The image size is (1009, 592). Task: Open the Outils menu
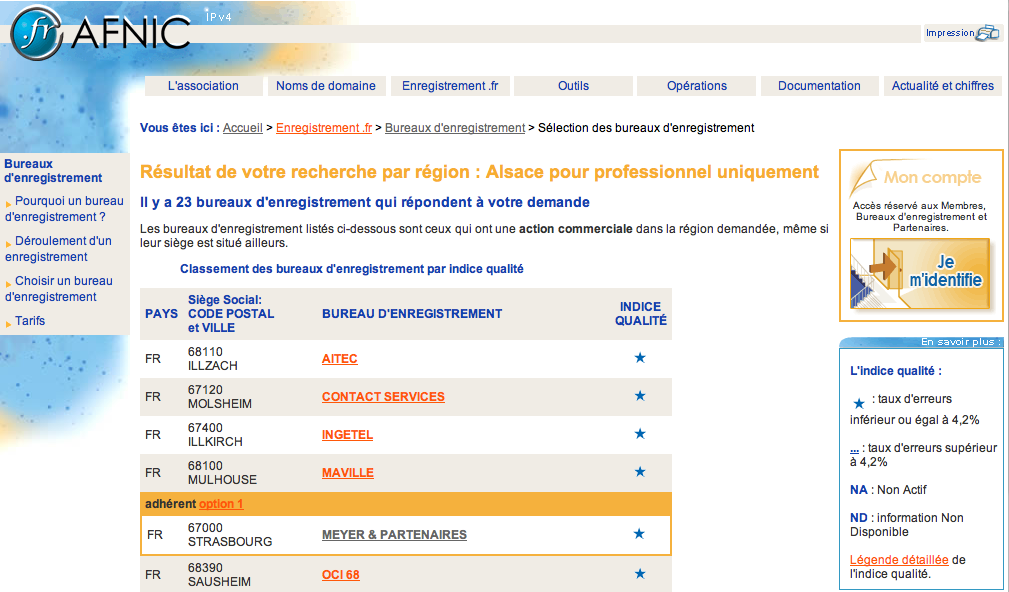(x=573, y=86)
